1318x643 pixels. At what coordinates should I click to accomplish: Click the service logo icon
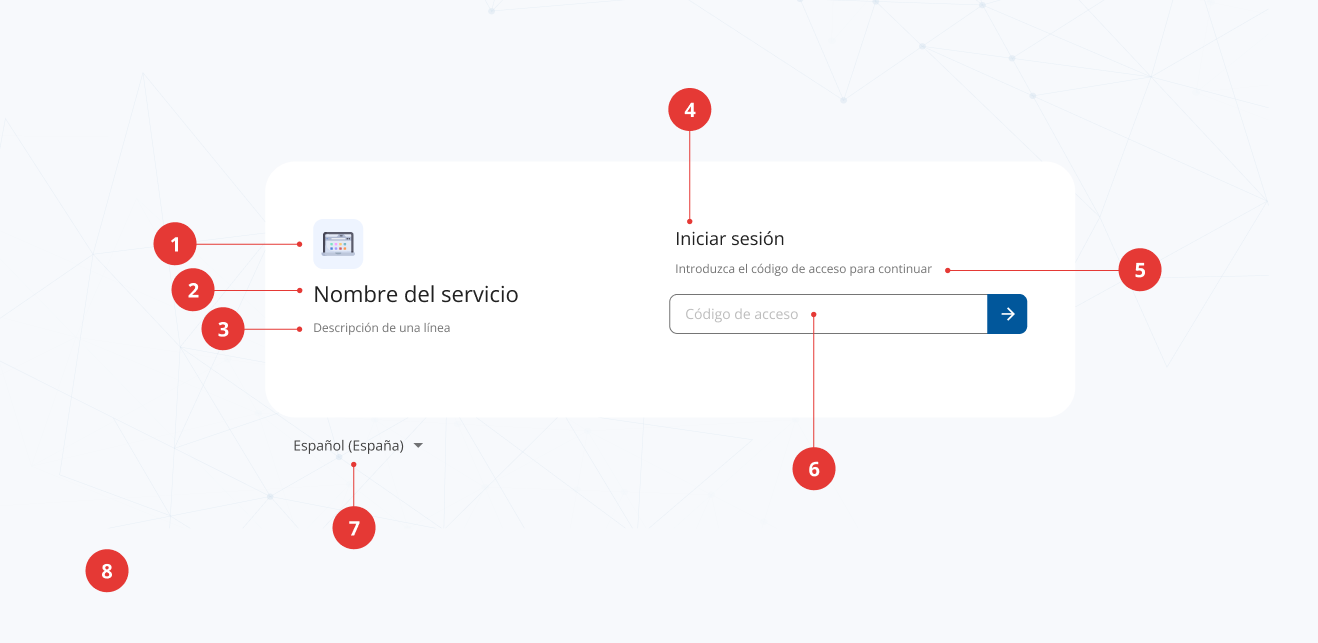(338, 243)
